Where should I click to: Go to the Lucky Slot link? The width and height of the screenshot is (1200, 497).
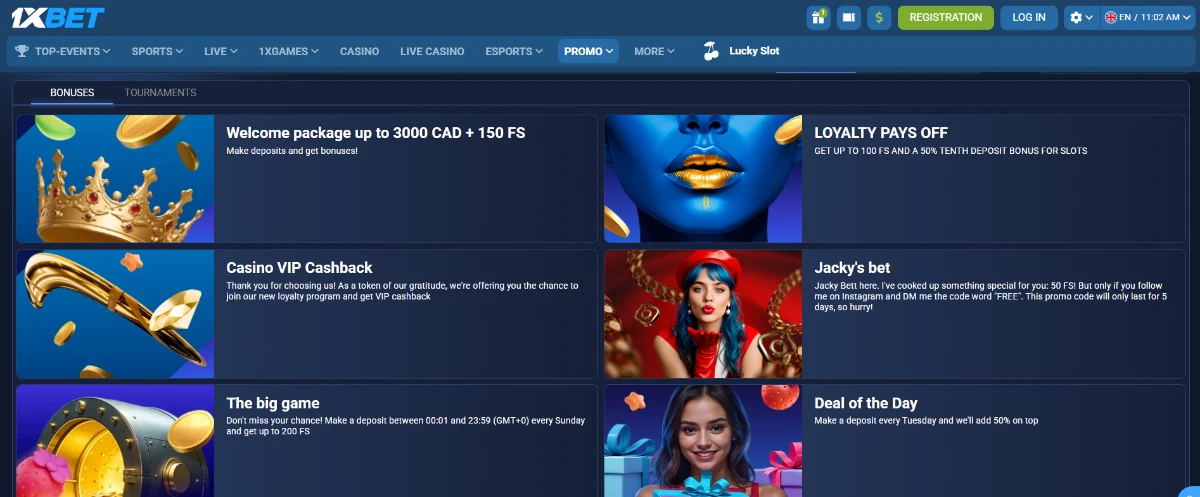[x=754, y=51]
